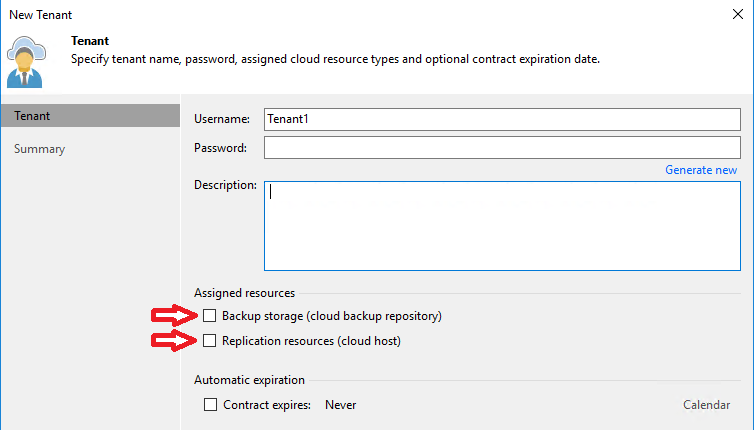Enable Backup storage checkbox

pos(209,316)
